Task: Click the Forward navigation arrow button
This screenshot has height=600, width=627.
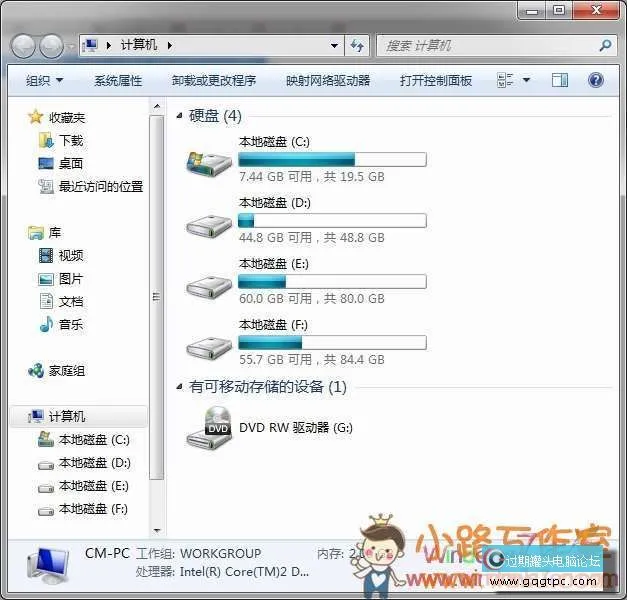Action: [x=51, y=46]
